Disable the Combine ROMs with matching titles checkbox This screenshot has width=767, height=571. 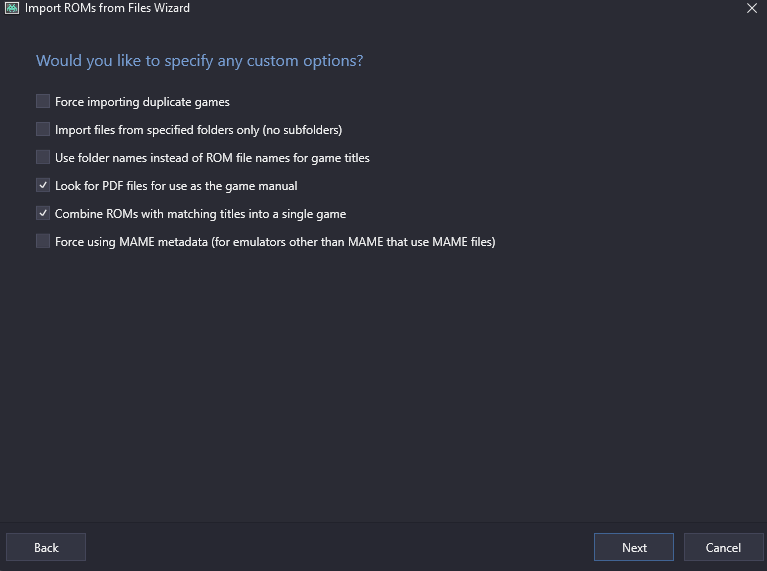pyautogui.click(x=43, y=213)
